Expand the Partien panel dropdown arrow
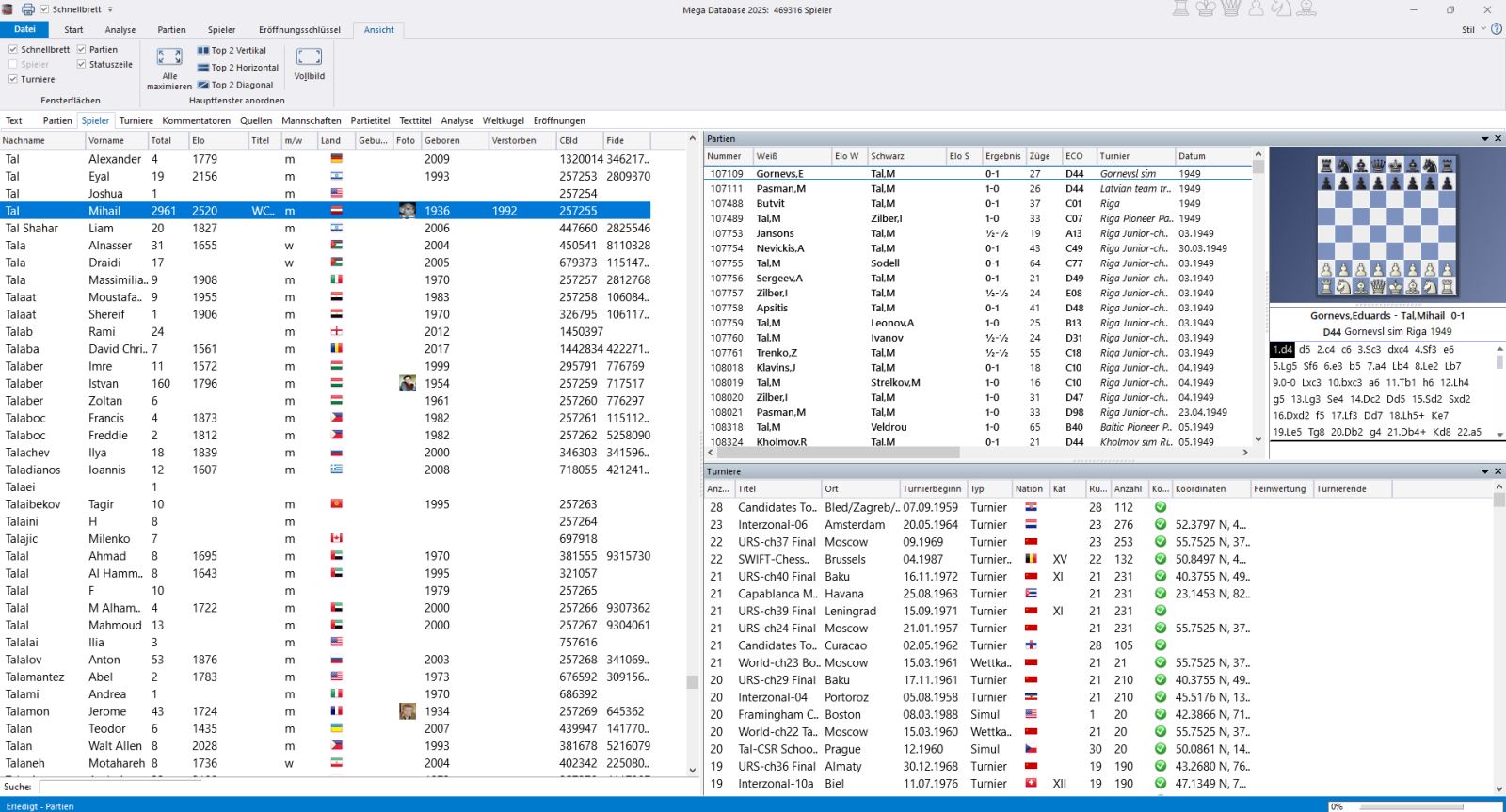The width and height of the screenshot is (1506, 812). [x=1484, y=139]
